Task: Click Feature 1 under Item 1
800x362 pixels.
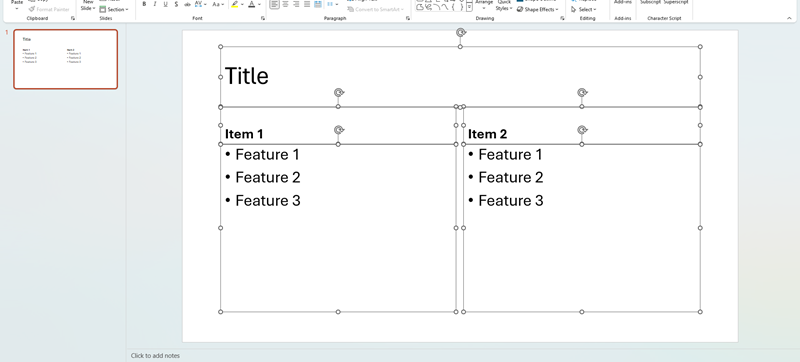Action: 267,154
